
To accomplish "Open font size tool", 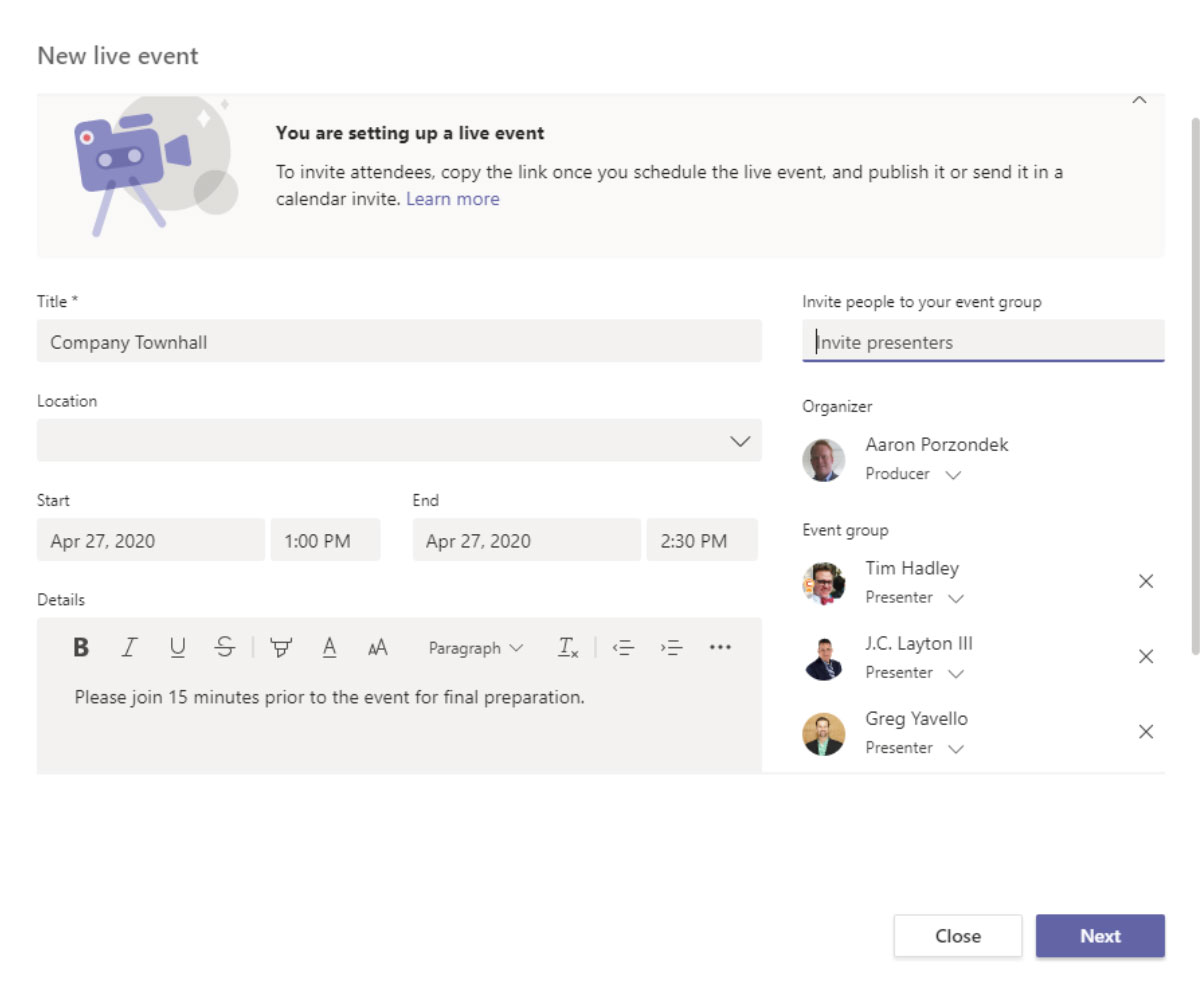I will pyautogui.click(x=377, y=648).
